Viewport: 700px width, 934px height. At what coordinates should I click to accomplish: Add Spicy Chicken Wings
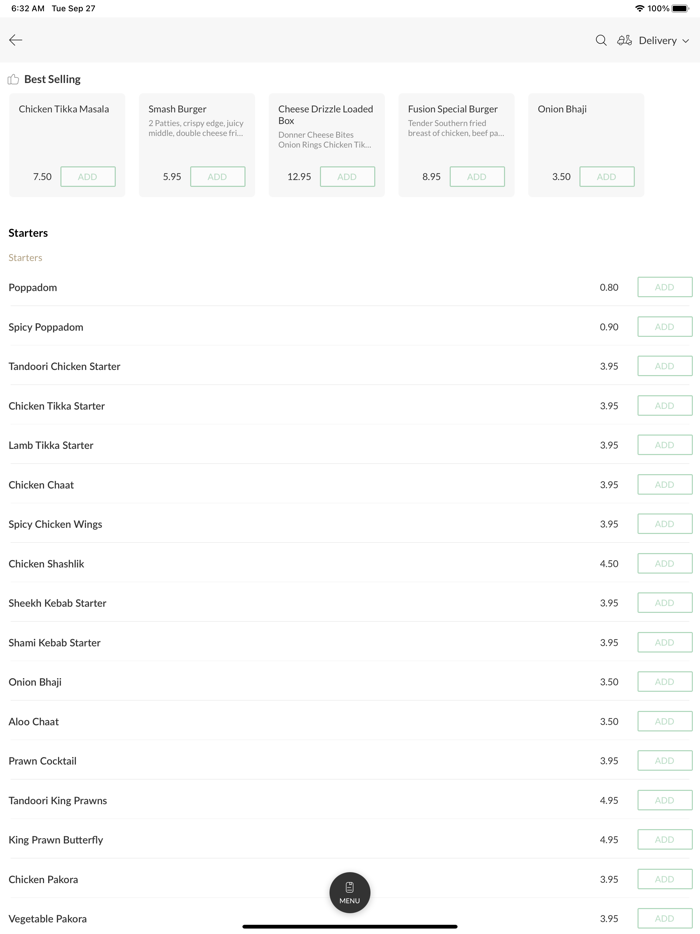[x=665, y=524]
